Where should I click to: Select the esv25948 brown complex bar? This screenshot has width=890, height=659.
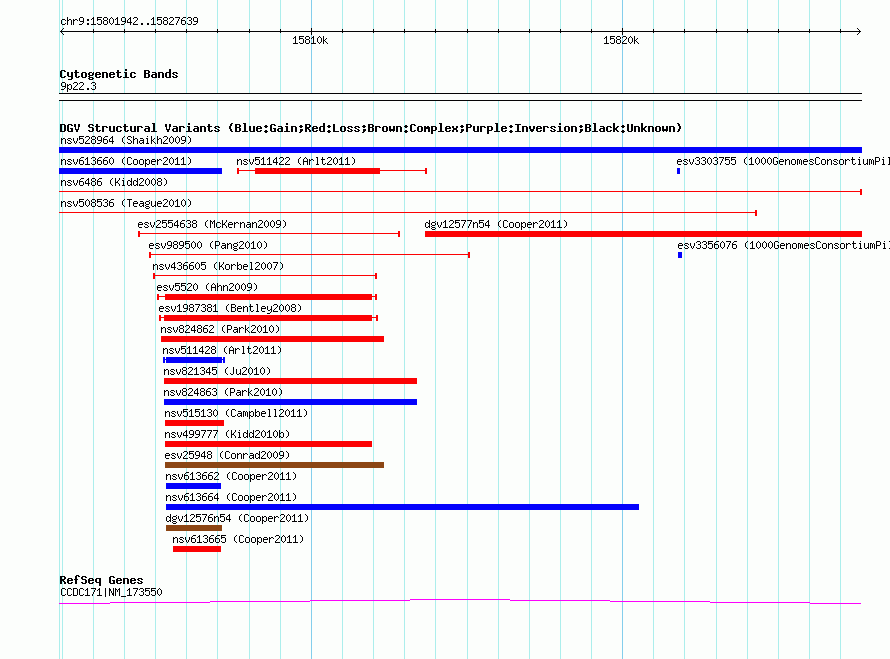coord(275,465)
